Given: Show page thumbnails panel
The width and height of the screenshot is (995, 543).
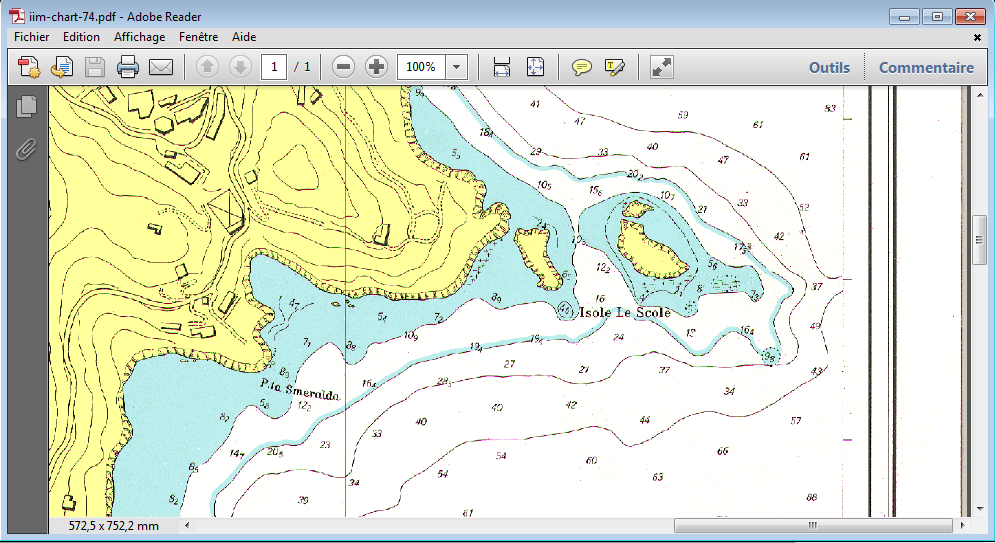Looking at the screenshot, I should pos(26,105).
